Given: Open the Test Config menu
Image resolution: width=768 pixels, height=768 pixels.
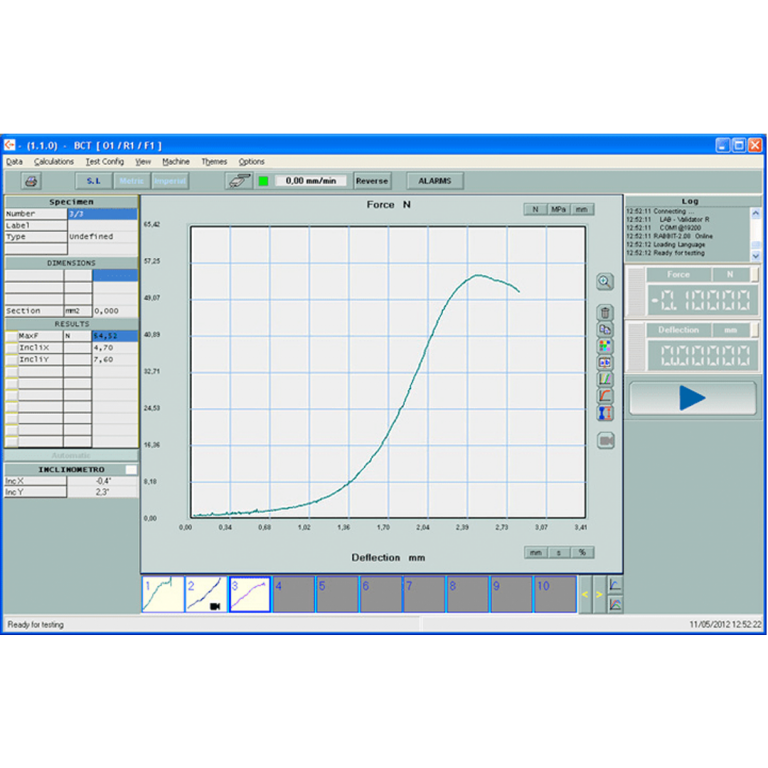Looking at the screenshot, I should pos(104,161).
